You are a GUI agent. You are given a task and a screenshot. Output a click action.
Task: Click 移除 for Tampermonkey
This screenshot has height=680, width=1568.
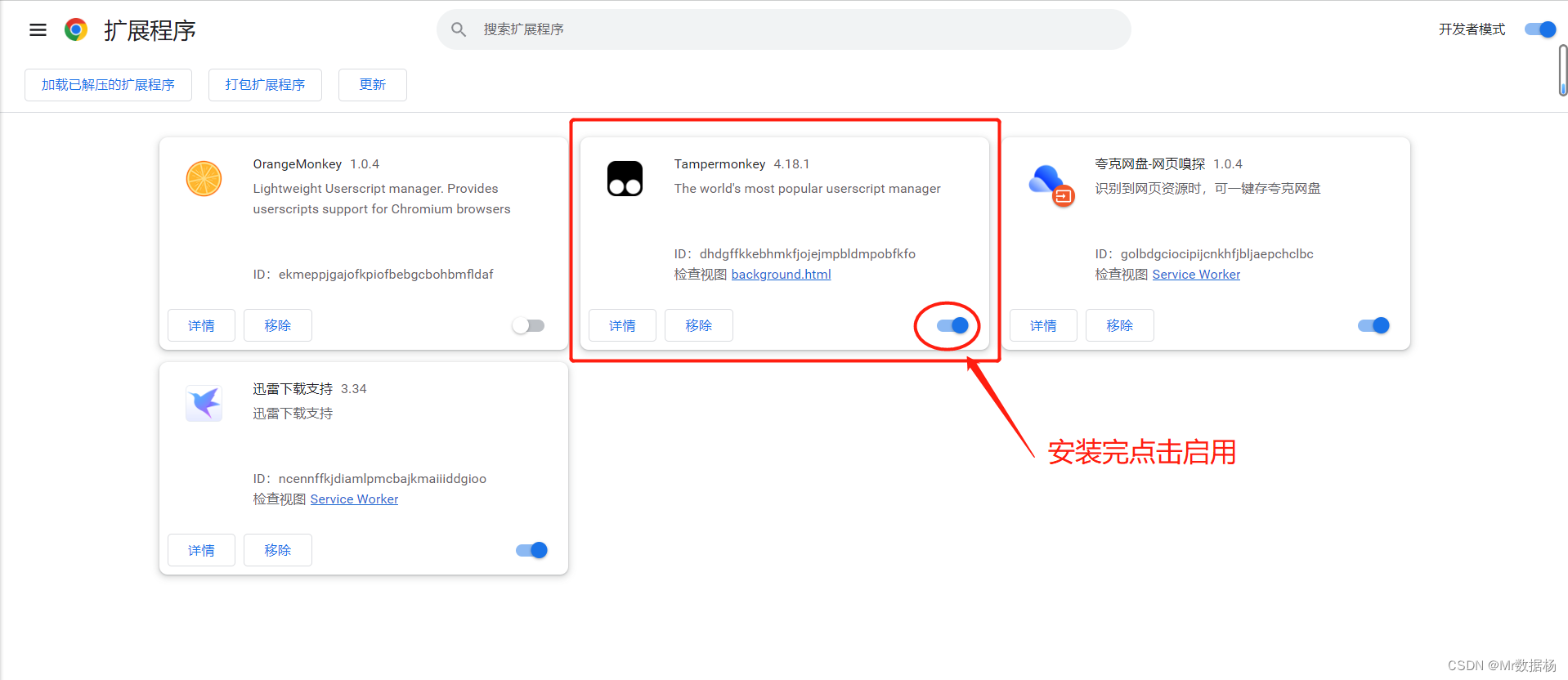(699, 325)
